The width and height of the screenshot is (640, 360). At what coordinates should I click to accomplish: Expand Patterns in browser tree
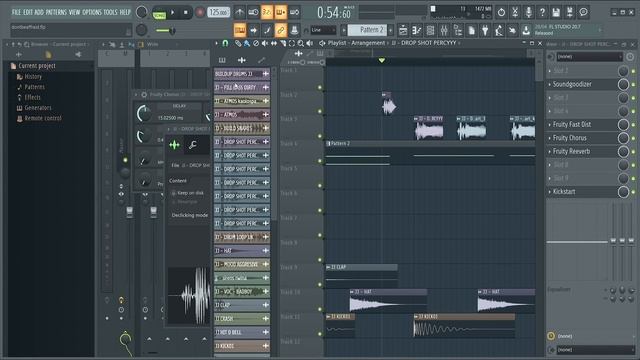(34, 87)
